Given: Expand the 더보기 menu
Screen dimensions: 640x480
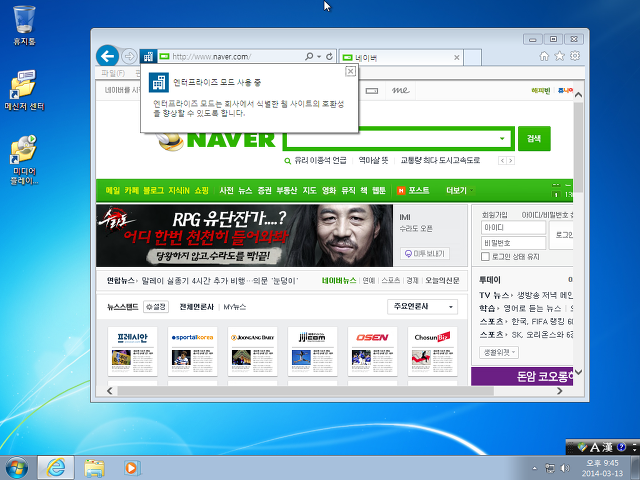Looking at the screenshot, I should [x=460, y=190].
